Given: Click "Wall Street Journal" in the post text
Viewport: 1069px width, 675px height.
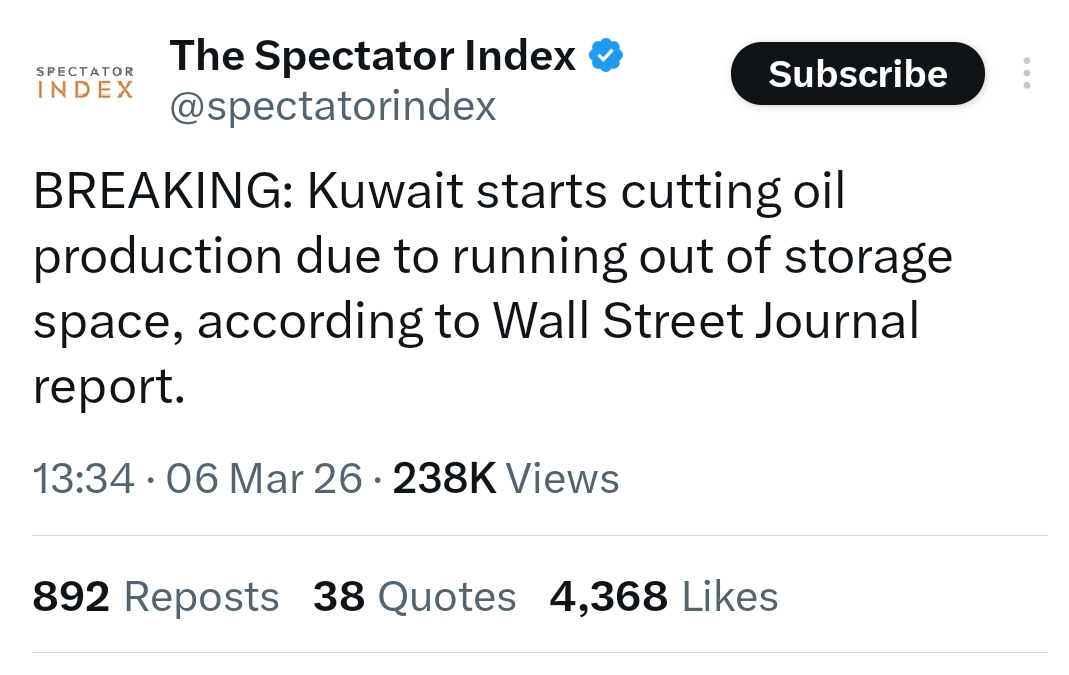Looking at the screenshot, I should click(x=703, y=322).
